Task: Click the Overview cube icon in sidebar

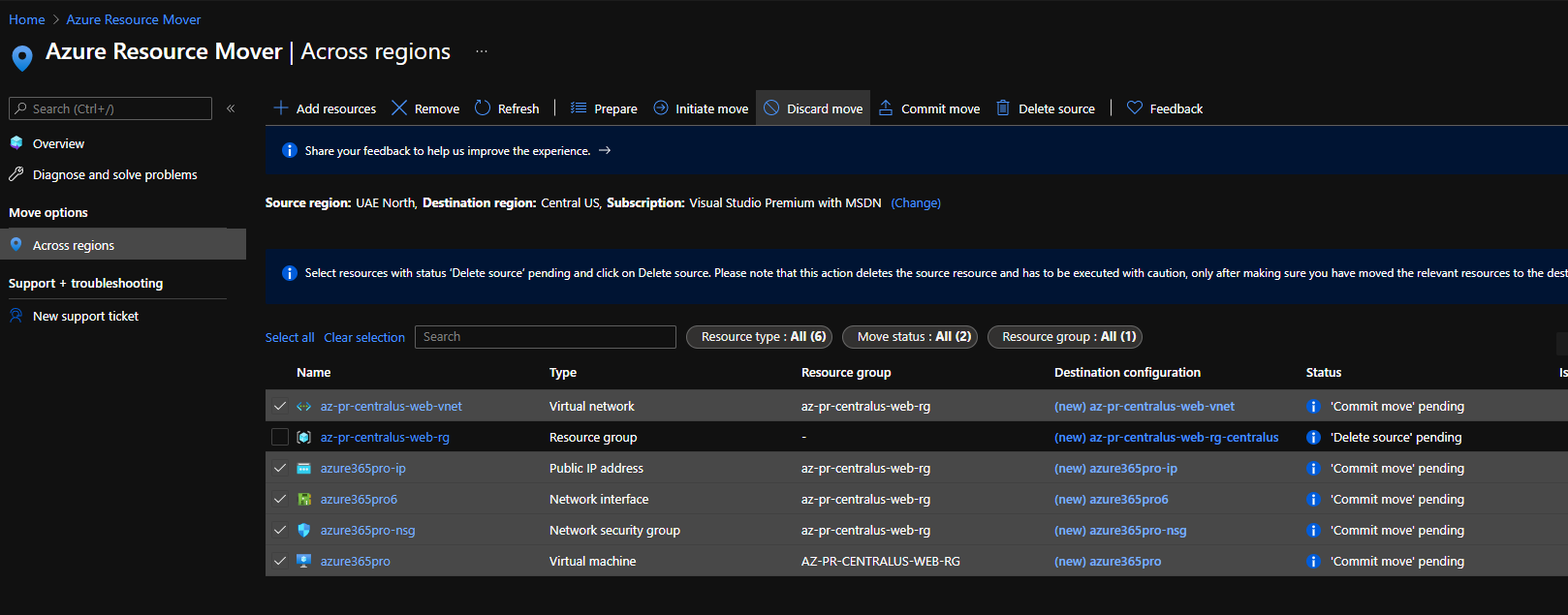Action: tap(16, 143)
